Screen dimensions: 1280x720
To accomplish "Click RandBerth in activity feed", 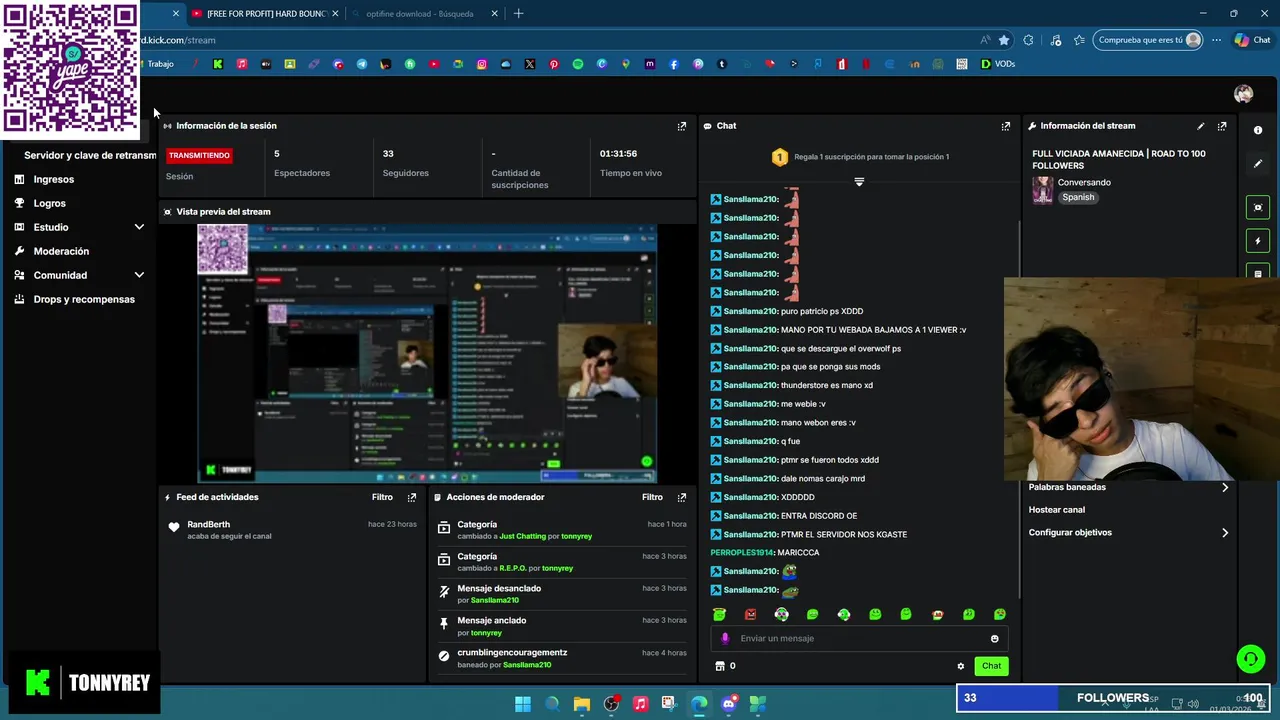I will [208, 524].
